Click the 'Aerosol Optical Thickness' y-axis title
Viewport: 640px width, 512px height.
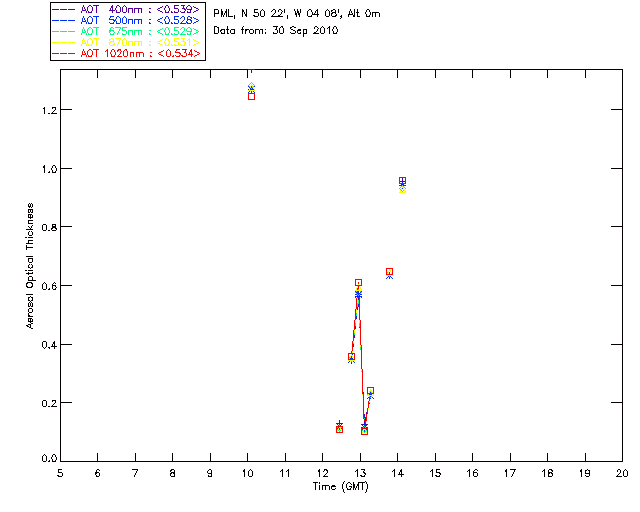point(30,266)
